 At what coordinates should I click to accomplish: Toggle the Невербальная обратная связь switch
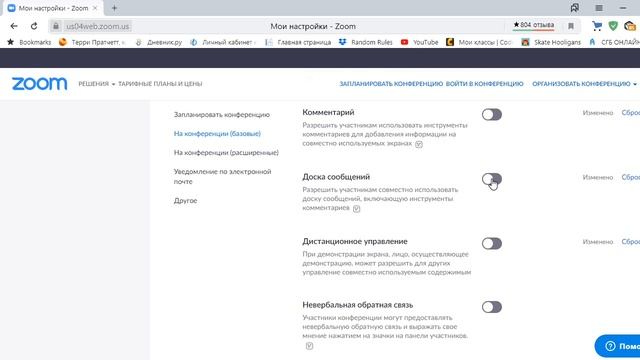click(x=491, y=307)
